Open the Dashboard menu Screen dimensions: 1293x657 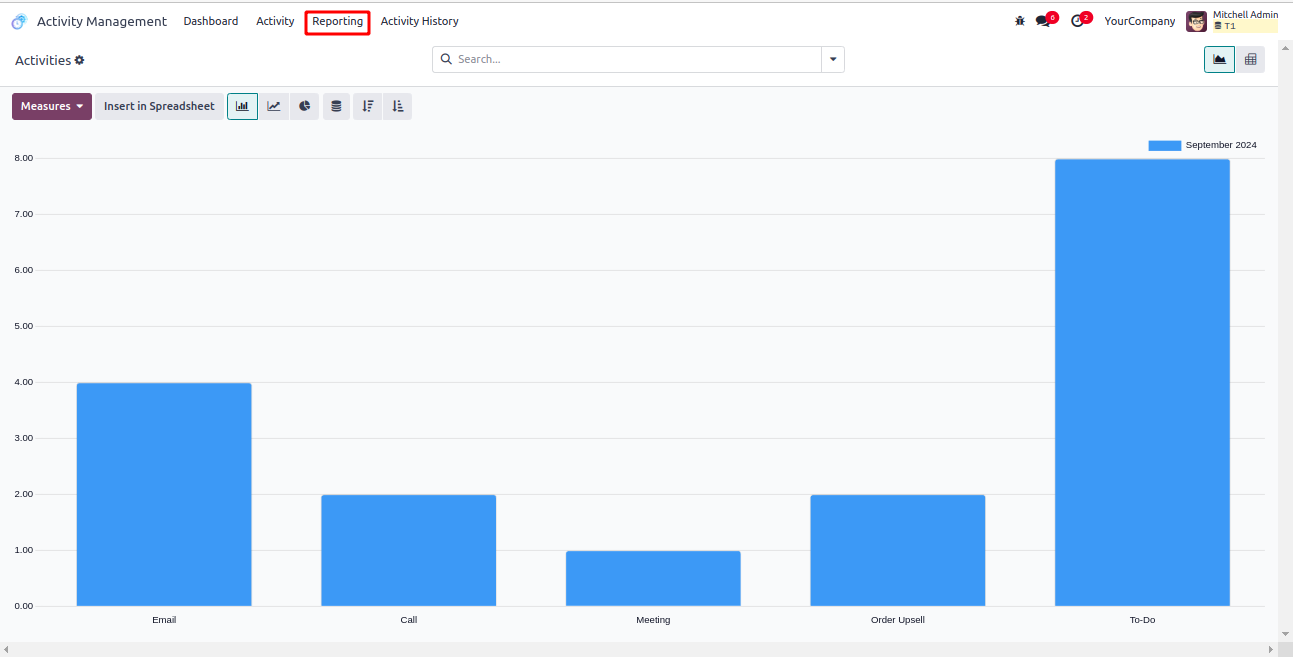pyautogui.click(x=211, y=21)
